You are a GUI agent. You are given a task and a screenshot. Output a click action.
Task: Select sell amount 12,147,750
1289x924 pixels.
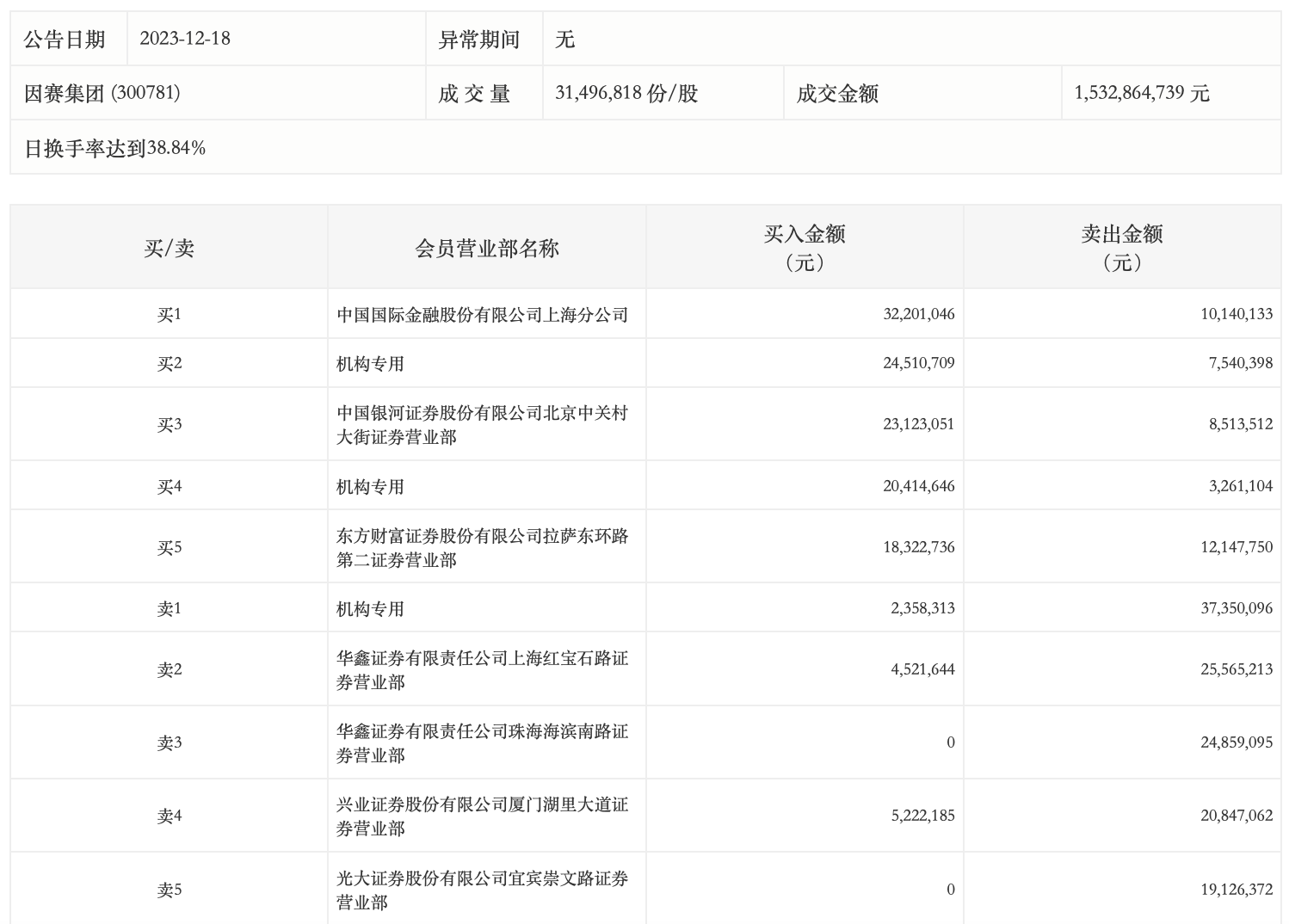click(x=1237, y=547)
